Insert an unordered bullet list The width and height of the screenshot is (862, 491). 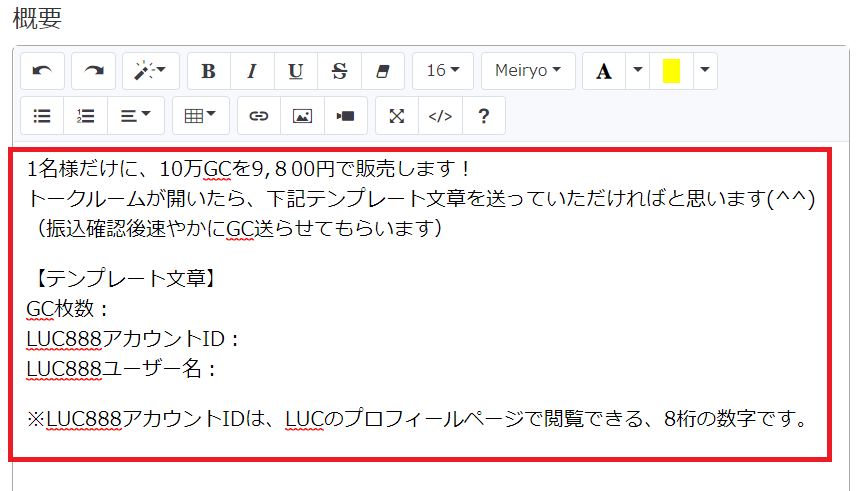(42, 116)
